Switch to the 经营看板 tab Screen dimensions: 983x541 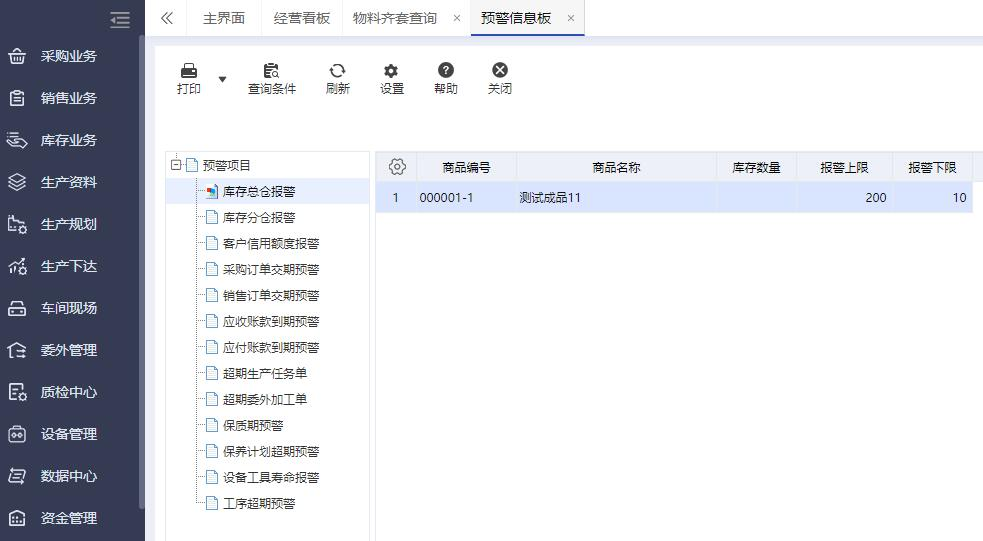pos(301,18)
